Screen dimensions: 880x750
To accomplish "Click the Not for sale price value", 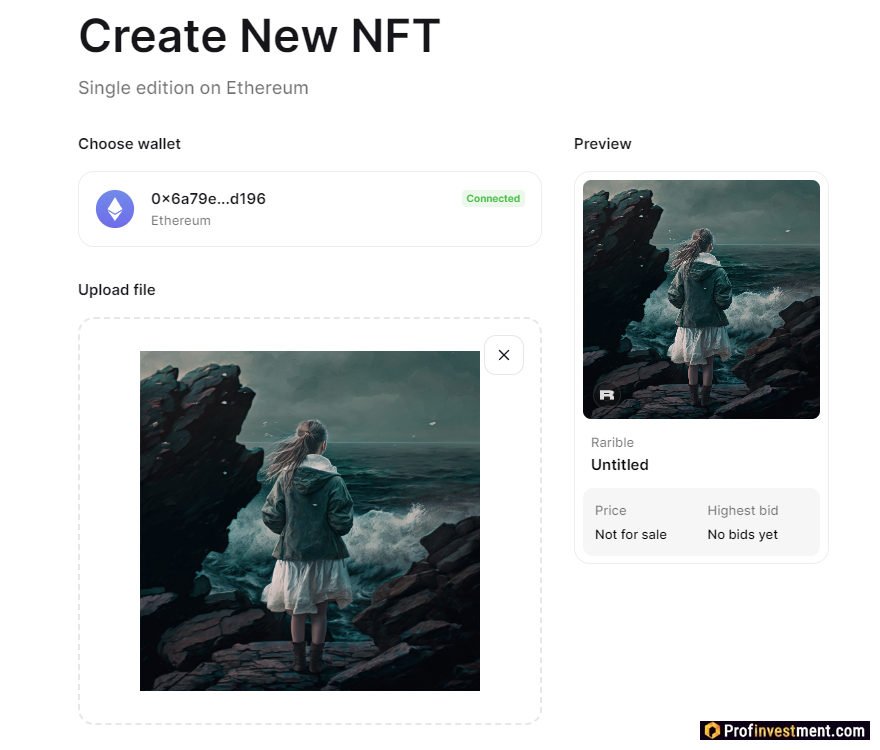I will tap(630, 535).
